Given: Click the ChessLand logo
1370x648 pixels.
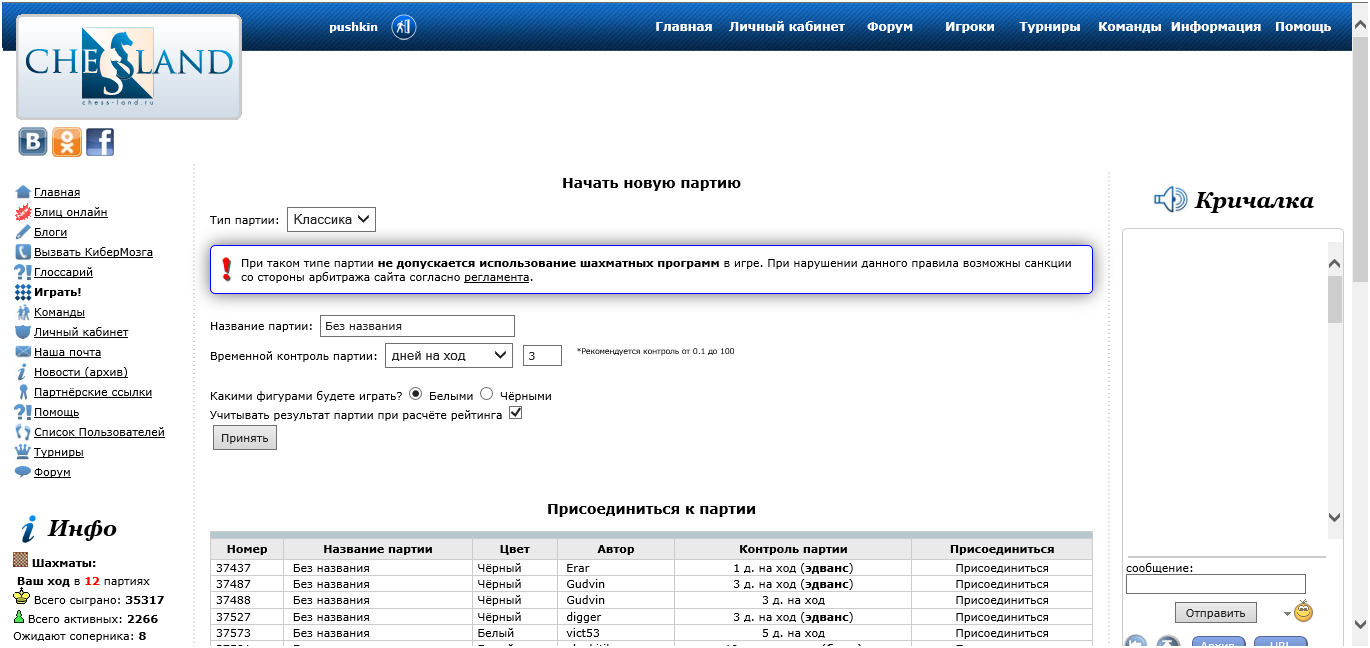Looking at the screenshot, I should [x=129, y=67].
